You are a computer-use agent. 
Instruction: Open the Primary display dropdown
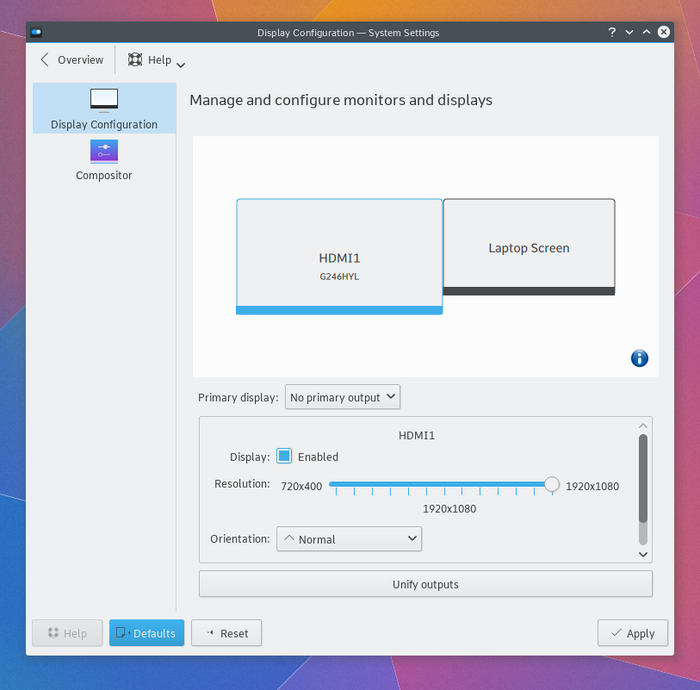point(342,397)
